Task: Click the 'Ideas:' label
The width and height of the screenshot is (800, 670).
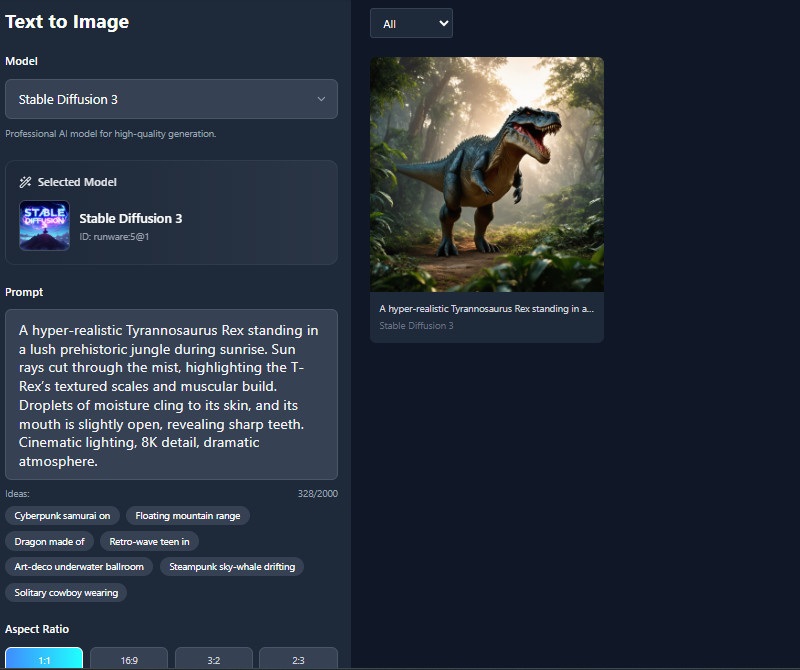Action: [17, 493]
